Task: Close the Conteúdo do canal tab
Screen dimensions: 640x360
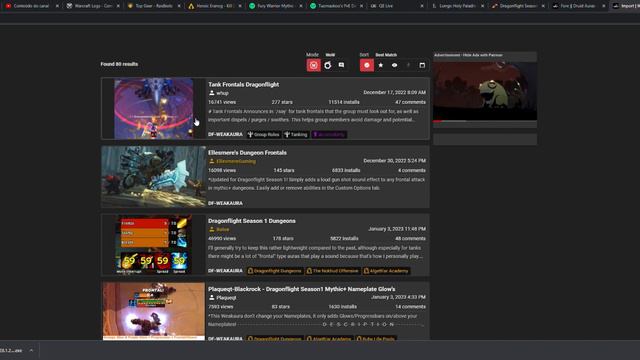Action: click(x=57, y=6)
